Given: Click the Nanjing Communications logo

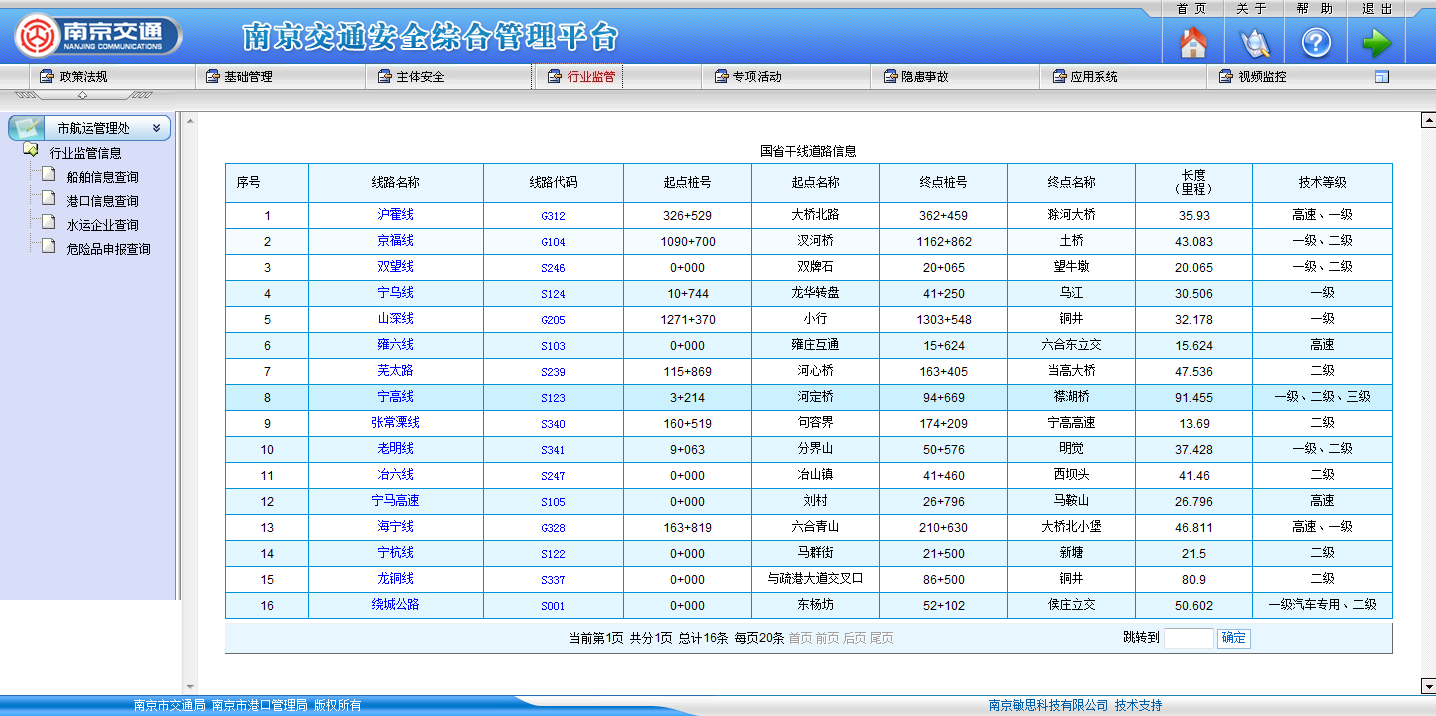Looking at the screenshot, I should (x=98, y=36).
